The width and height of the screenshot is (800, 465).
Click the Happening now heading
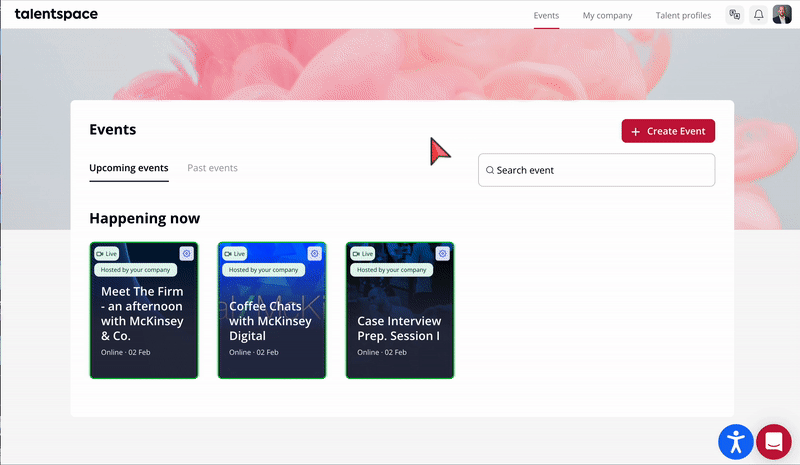coord(144,218)
